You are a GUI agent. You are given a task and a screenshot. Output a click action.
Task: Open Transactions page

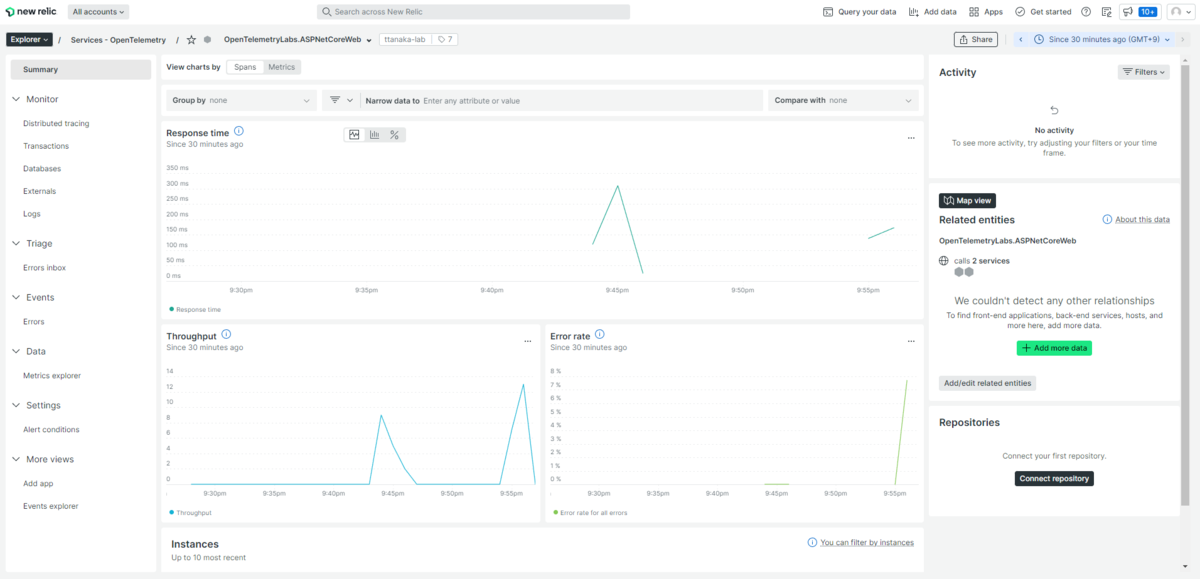(x=46, y=146)
